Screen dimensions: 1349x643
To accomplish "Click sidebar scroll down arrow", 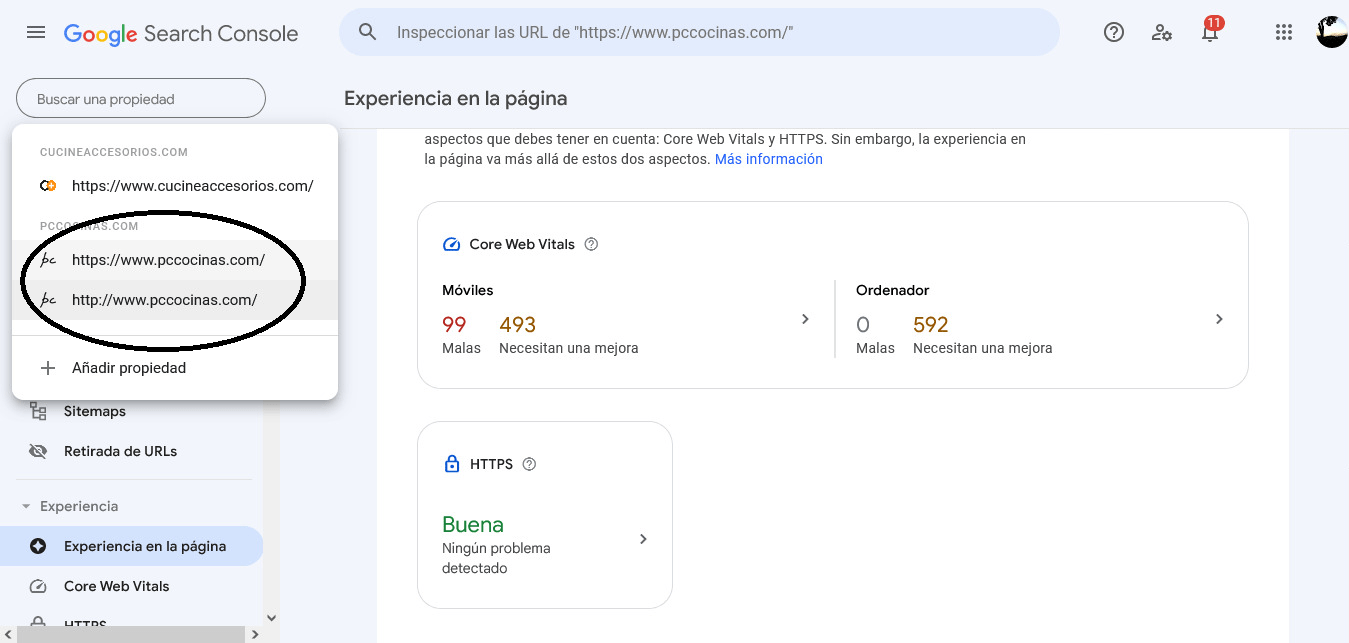I will [x=270, y=618].
